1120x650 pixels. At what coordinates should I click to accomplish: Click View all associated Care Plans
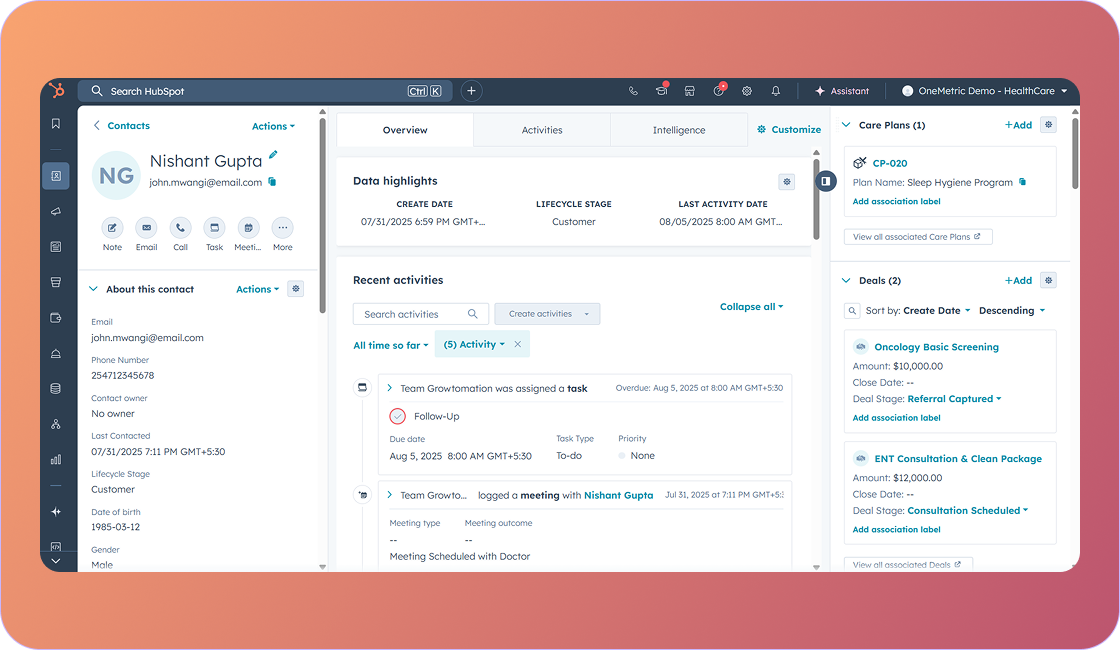coord(917,236)
